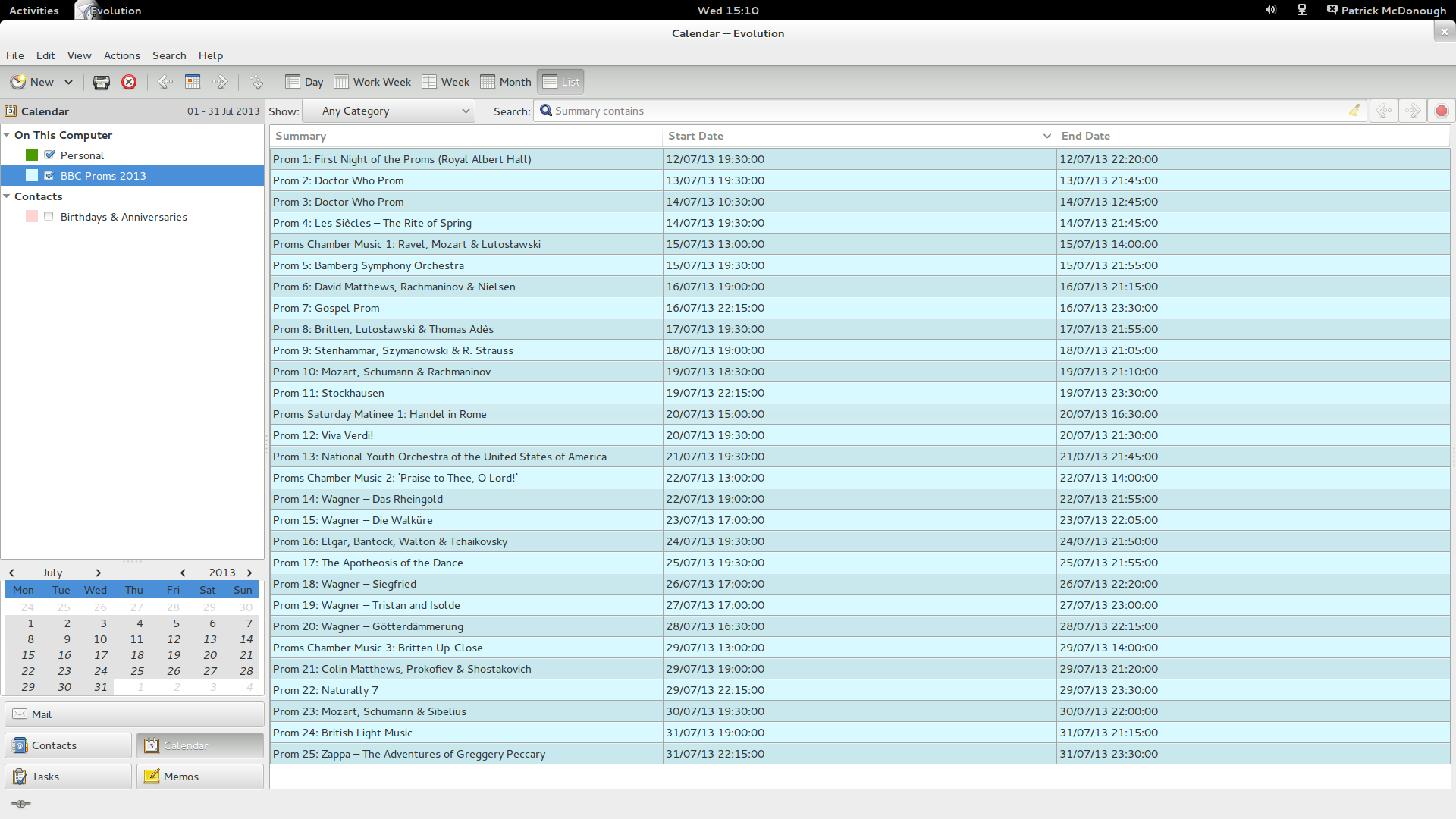The height and width of the screenshot is (819, 1456).
Task: Open the Any Category dropdown
Action: (x=389, y=111)
